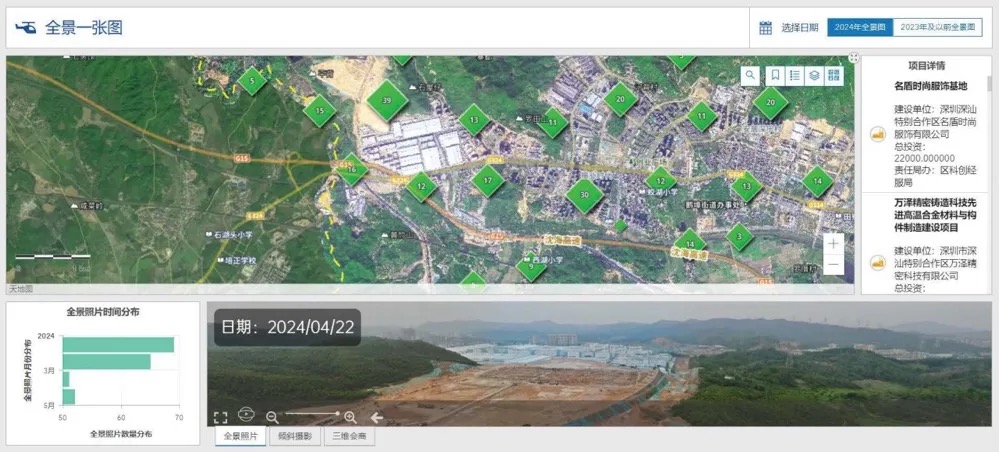Click the map grid tool icon

click(x=834, y=76)
